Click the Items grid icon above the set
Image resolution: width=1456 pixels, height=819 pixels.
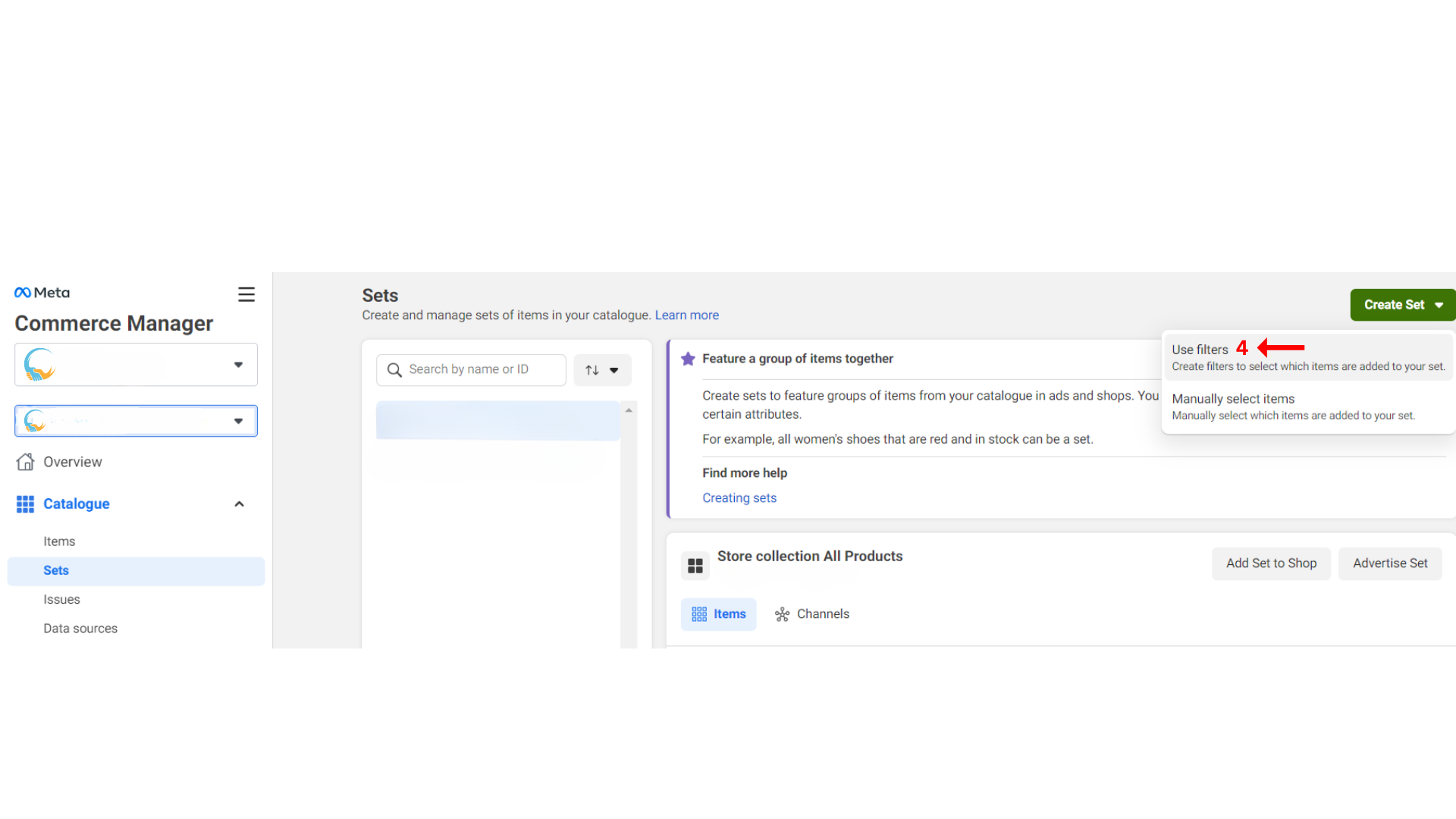point(698,614)
